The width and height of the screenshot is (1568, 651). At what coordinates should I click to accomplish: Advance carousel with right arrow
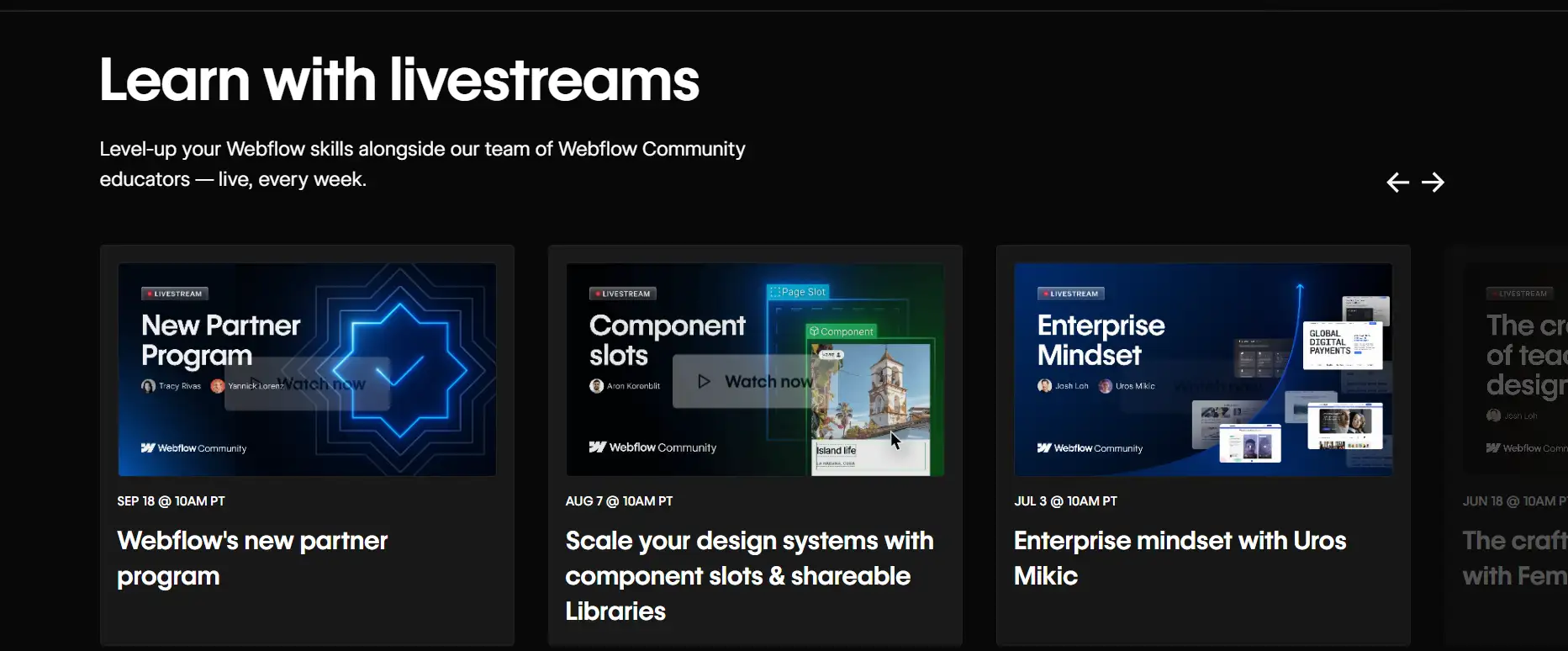point(1433,183)
